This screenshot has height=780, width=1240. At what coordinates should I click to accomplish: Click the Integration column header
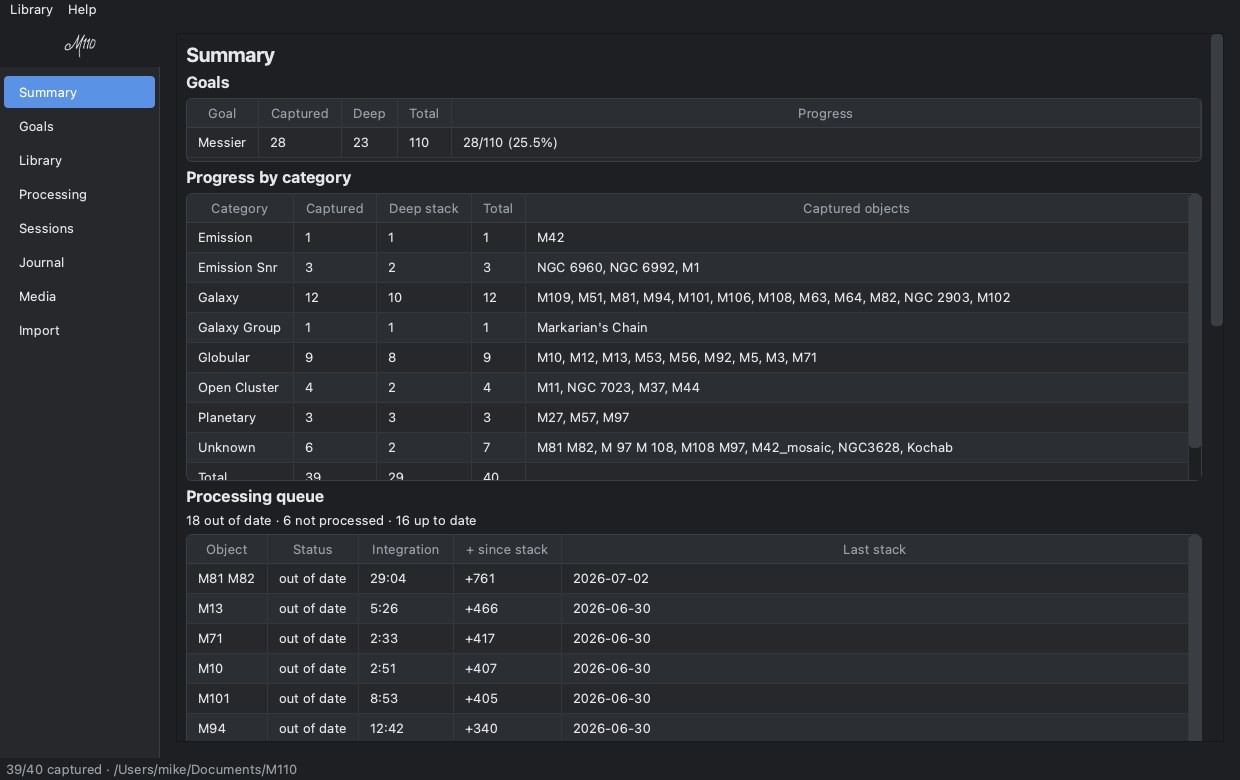405,549
